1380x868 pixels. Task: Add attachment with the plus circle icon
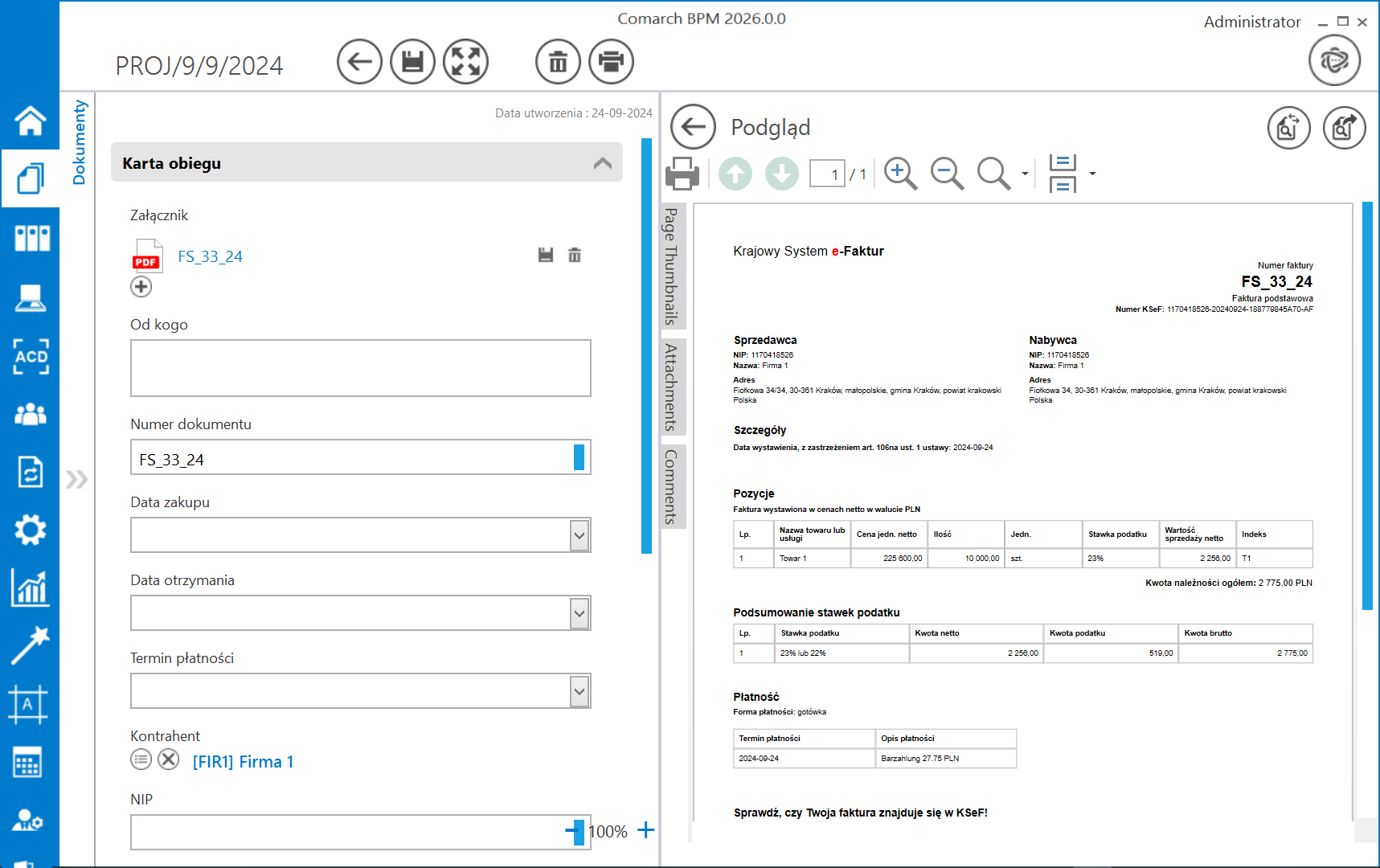pos(141,287)
